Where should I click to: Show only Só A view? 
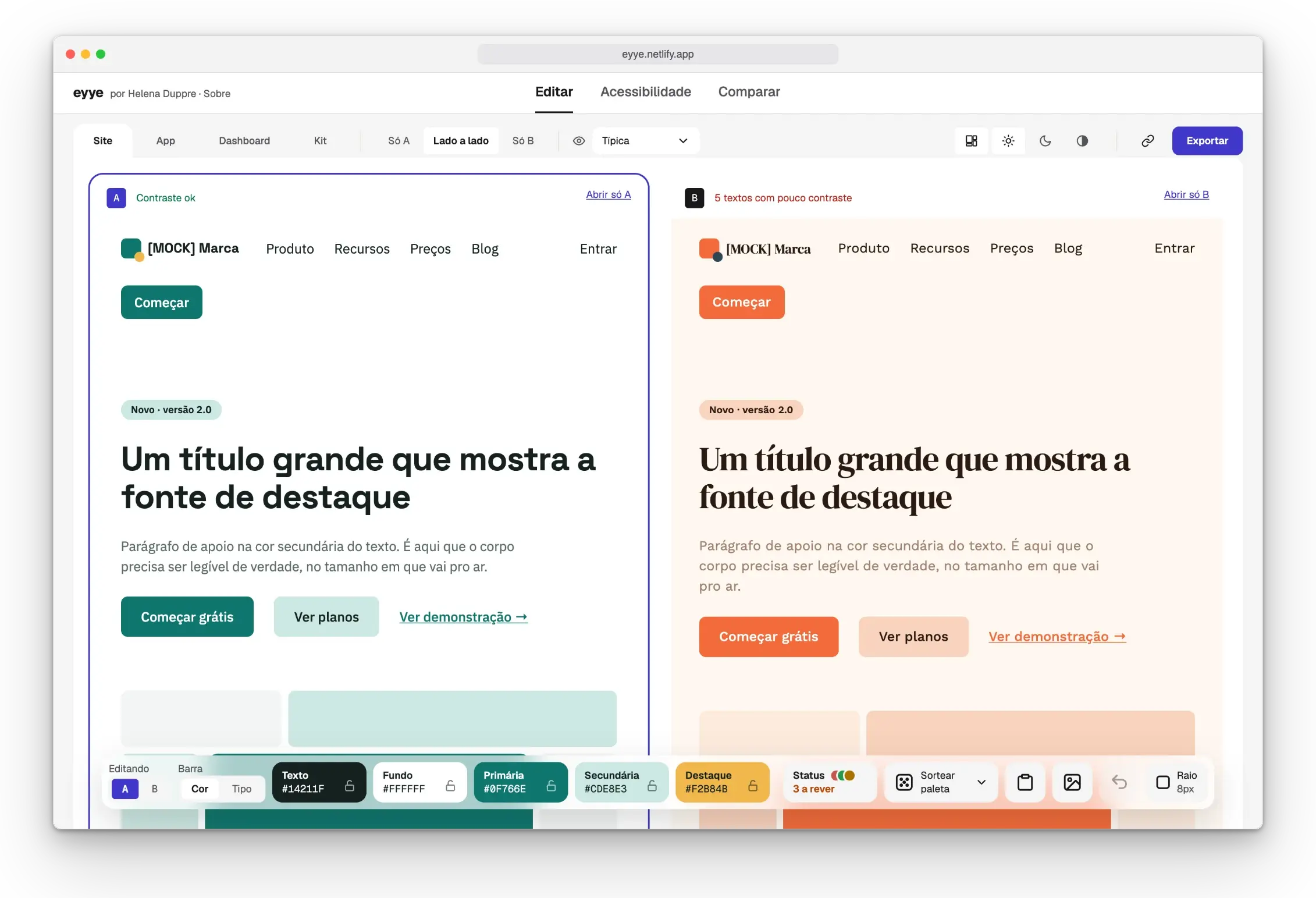tap(399, 141)
